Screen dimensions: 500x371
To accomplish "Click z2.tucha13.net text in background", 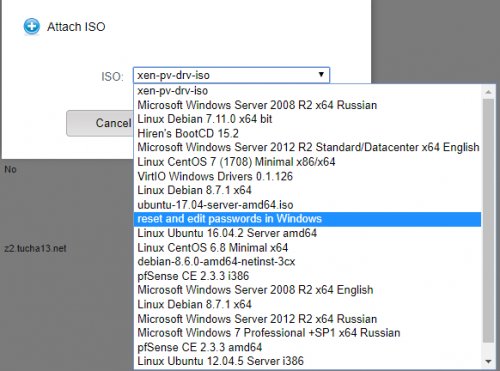I will click(x=35, y=248).
